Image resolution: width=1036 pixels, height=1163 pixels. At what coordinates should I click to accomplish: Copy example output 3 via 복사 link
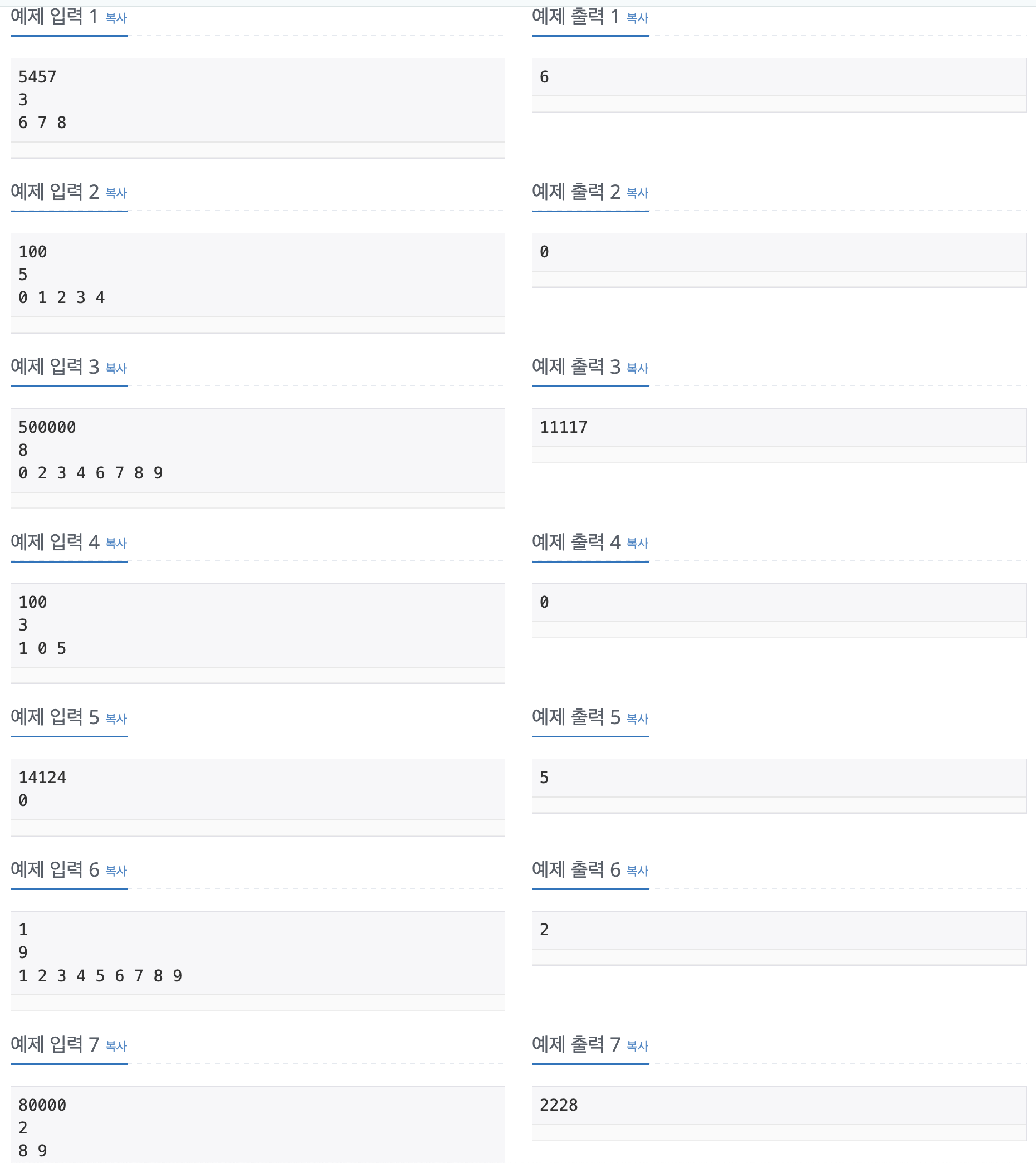[x=638, y=368]
